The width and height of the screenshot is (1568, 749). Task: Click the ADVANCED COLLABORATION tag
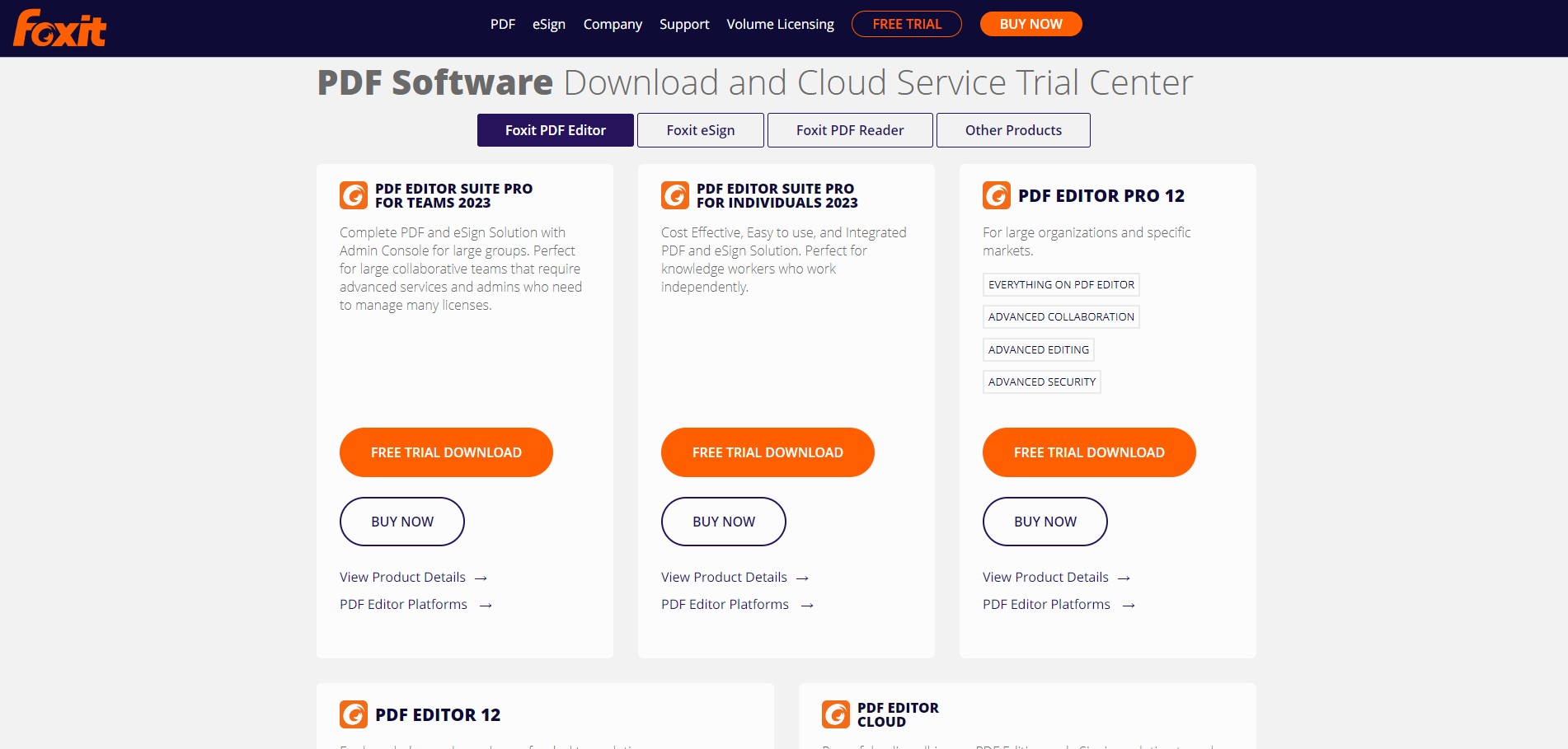point(1061,316)
